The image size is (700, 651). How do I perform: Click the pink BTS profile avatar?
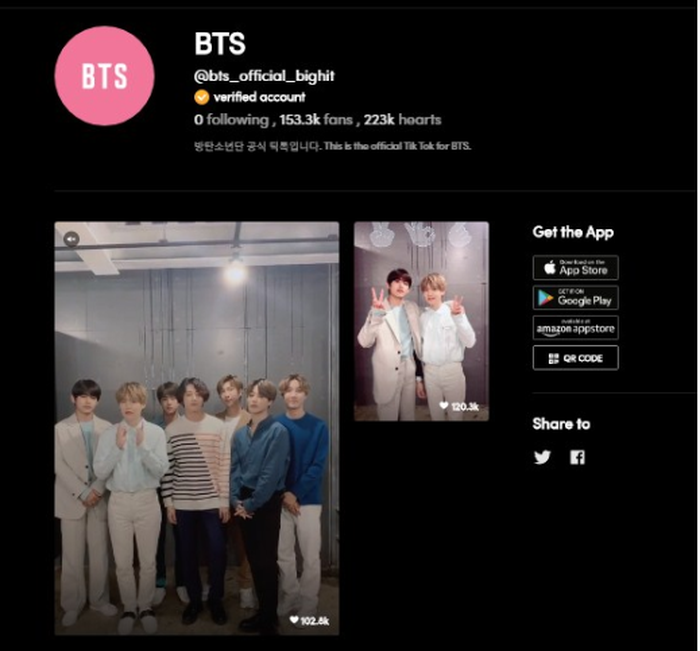pyautogui.click(x=104, y=76)
